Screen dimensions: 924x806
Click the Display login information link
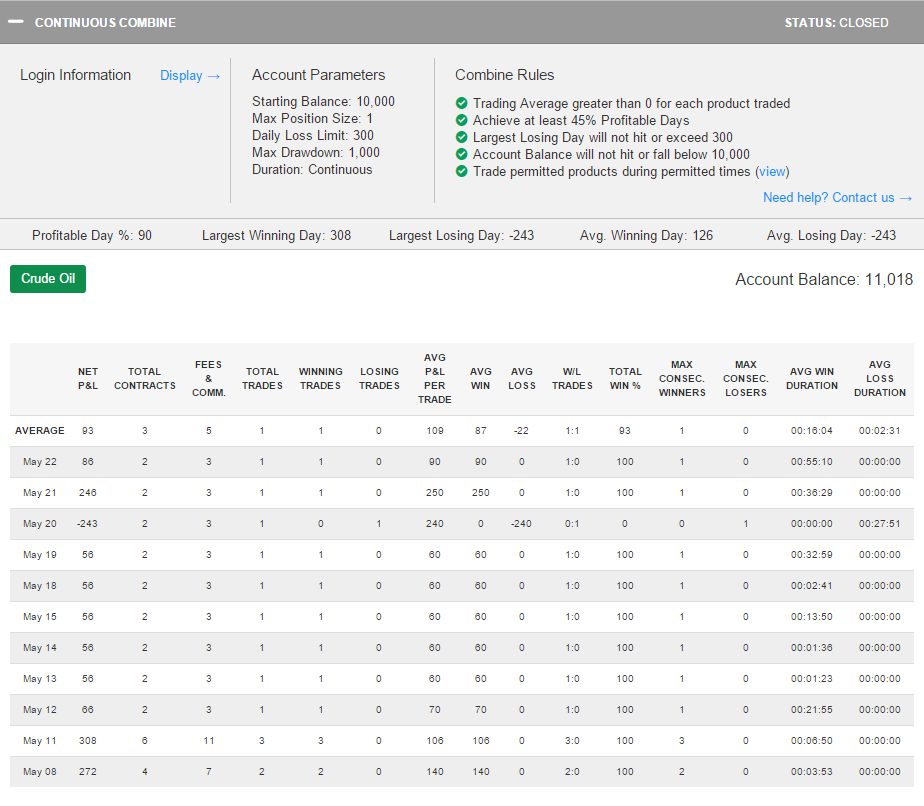[190, 75]
